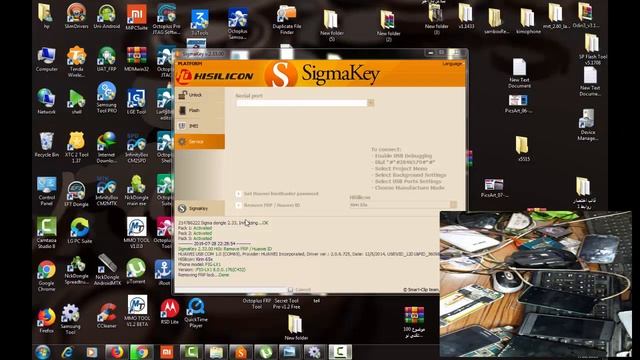
Task: Open SP Flash Tool folder
Action: coord(593,50)
